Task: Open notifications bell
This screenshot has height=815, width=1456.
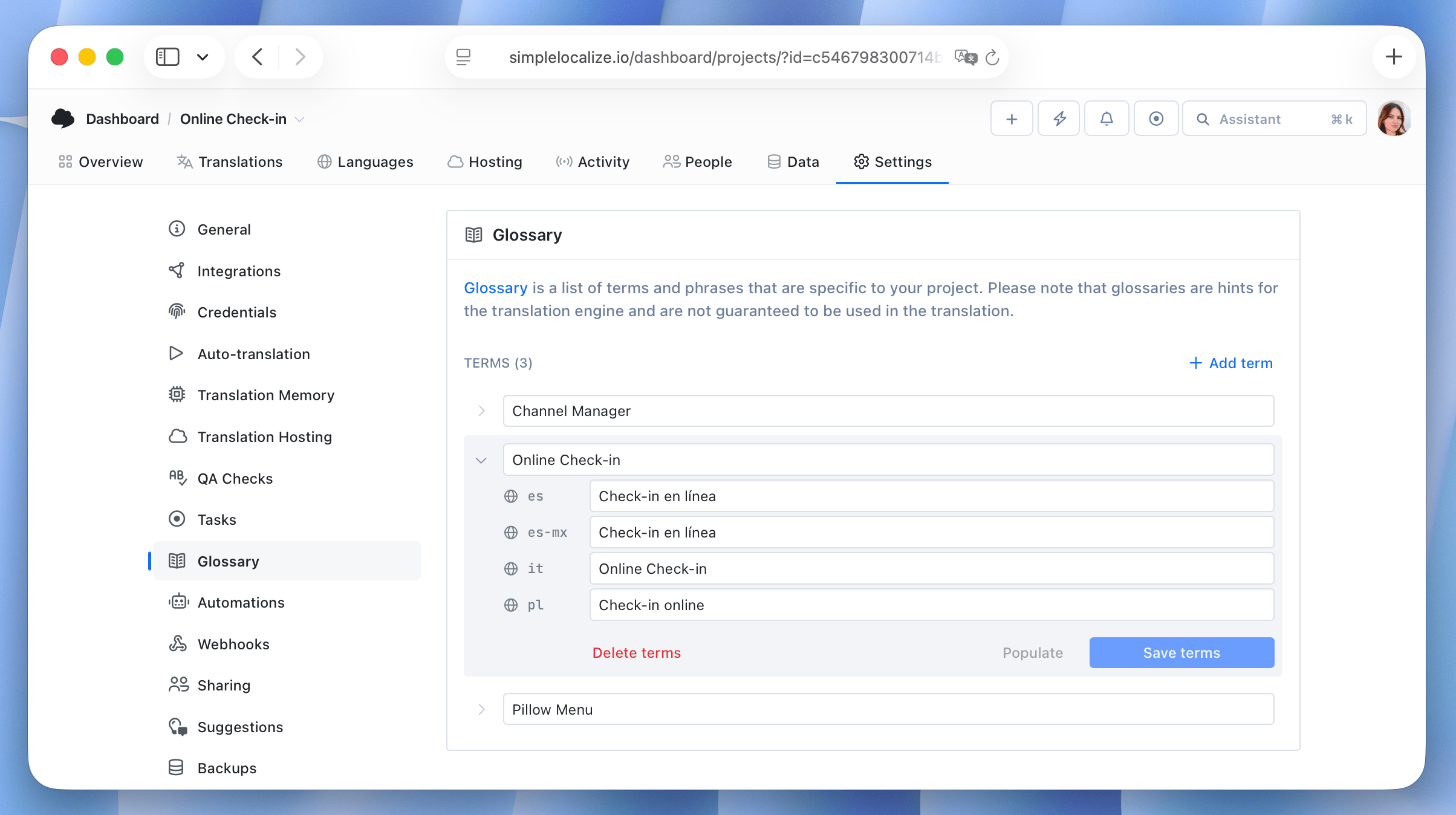Action: [x=1107, y=119]
